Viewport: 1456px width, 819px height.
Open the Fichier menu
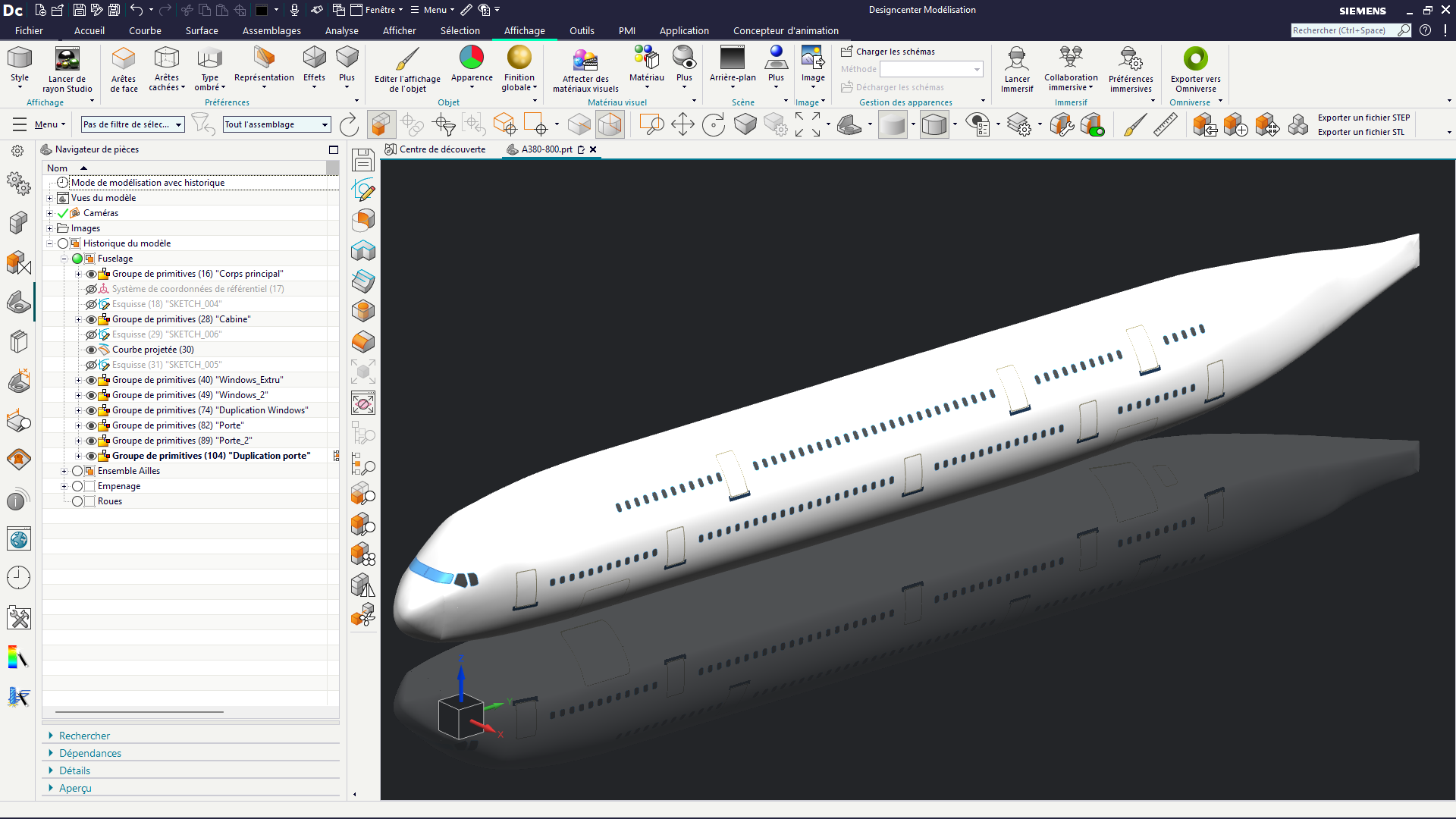point(29,31)
